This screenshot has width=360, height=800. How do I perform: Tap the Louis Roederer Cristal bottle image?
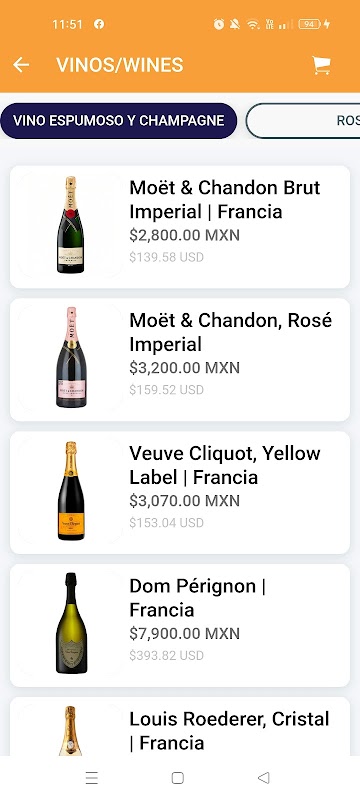pos(70,731)
